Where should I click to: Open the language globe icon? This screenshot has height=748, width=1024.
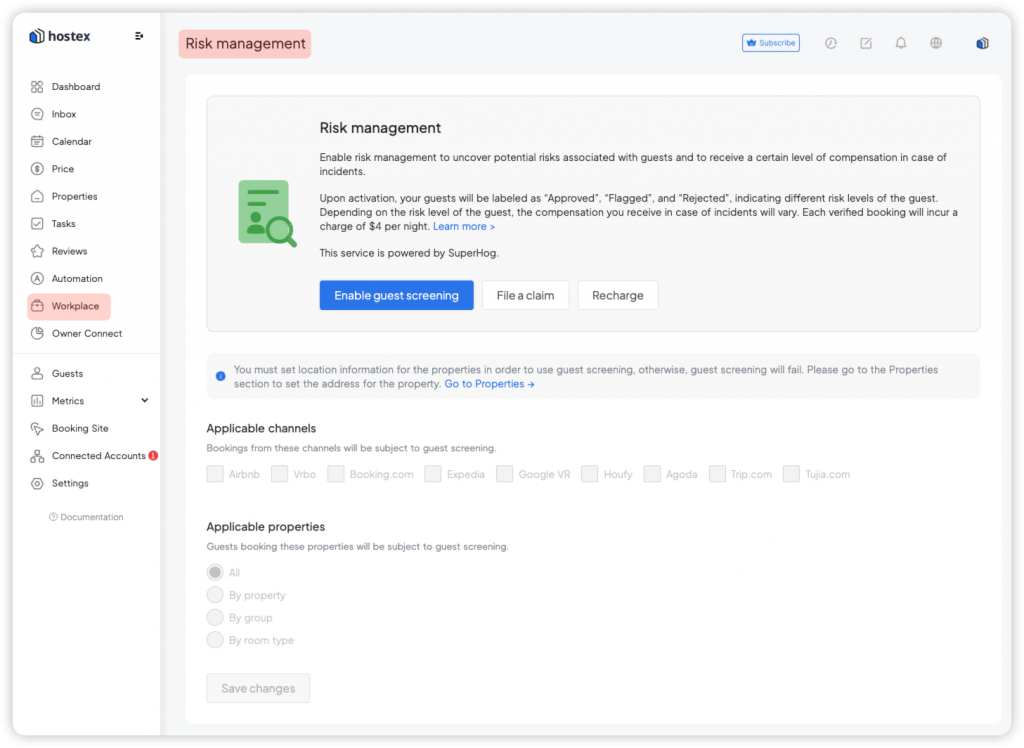coord(936,43)
